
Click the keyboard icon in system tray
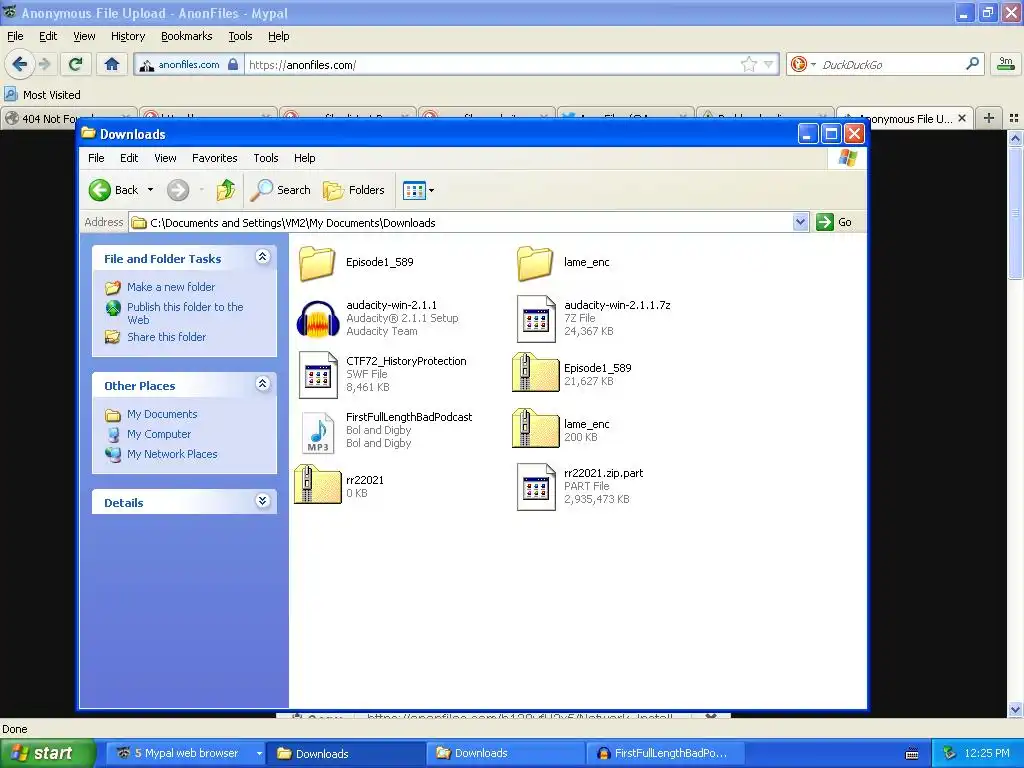click(x=912, y=754)
